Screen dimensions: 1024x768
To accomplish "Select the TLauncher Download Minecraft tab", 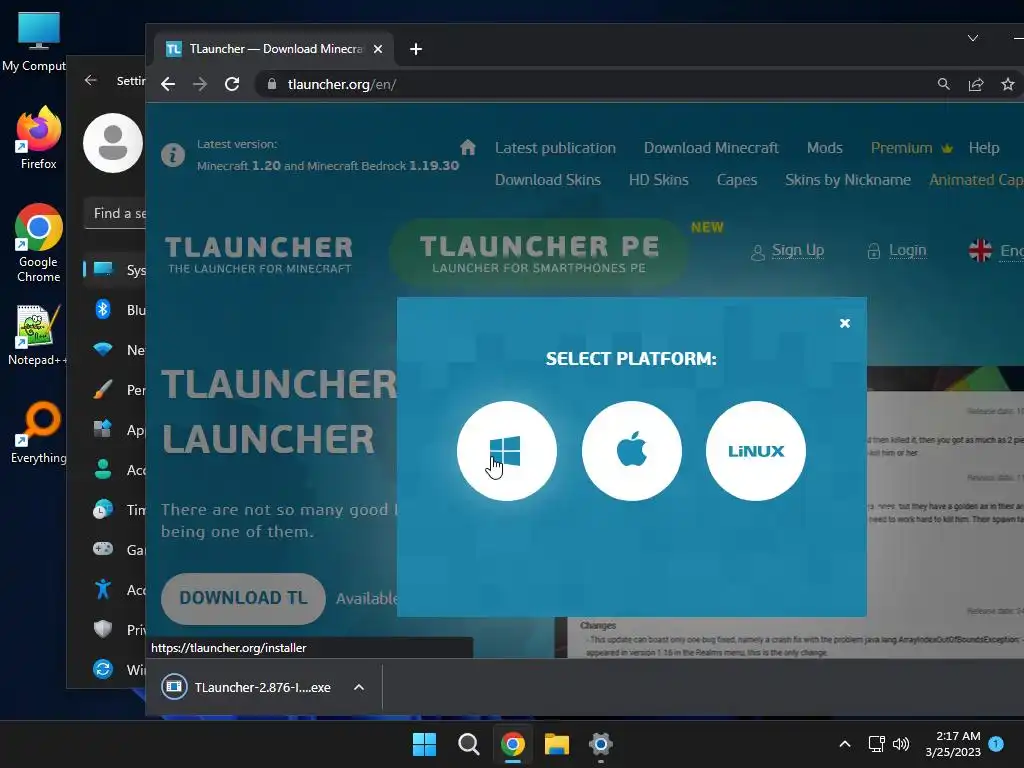I will coord(274,49).
